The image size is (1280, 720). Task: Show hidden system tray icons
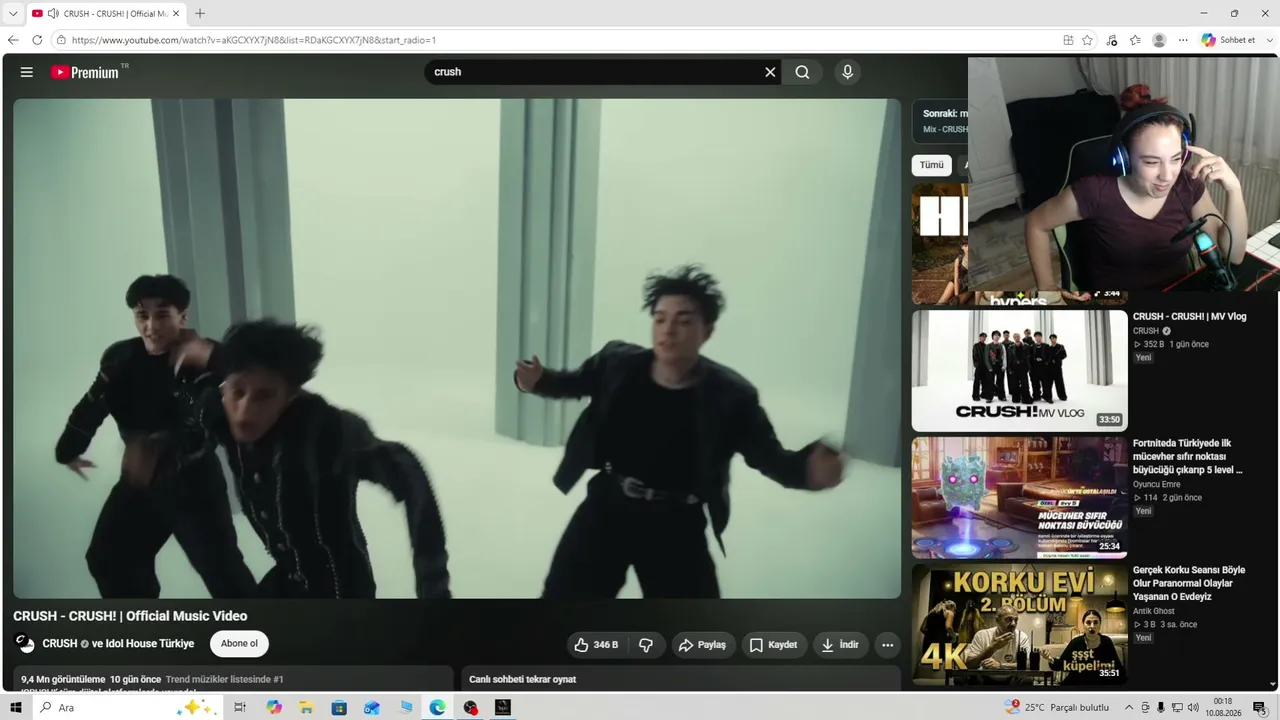[x=1129, y=708]
